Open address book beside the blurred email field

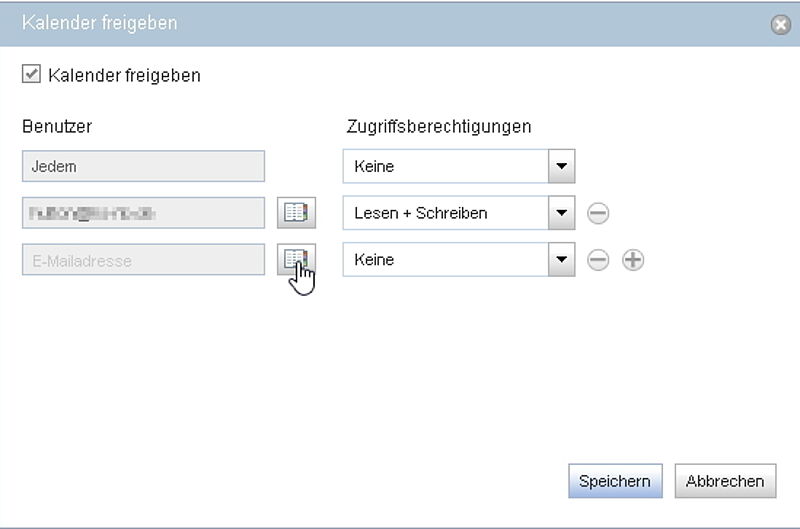[296, 212]
